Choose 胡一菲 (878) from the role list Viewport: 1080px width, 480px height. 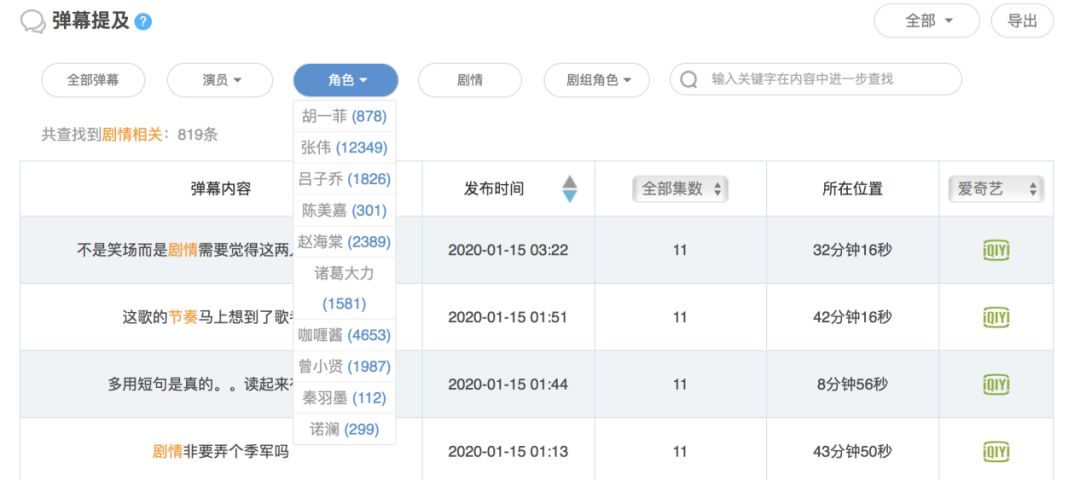[x=344, y=116]
